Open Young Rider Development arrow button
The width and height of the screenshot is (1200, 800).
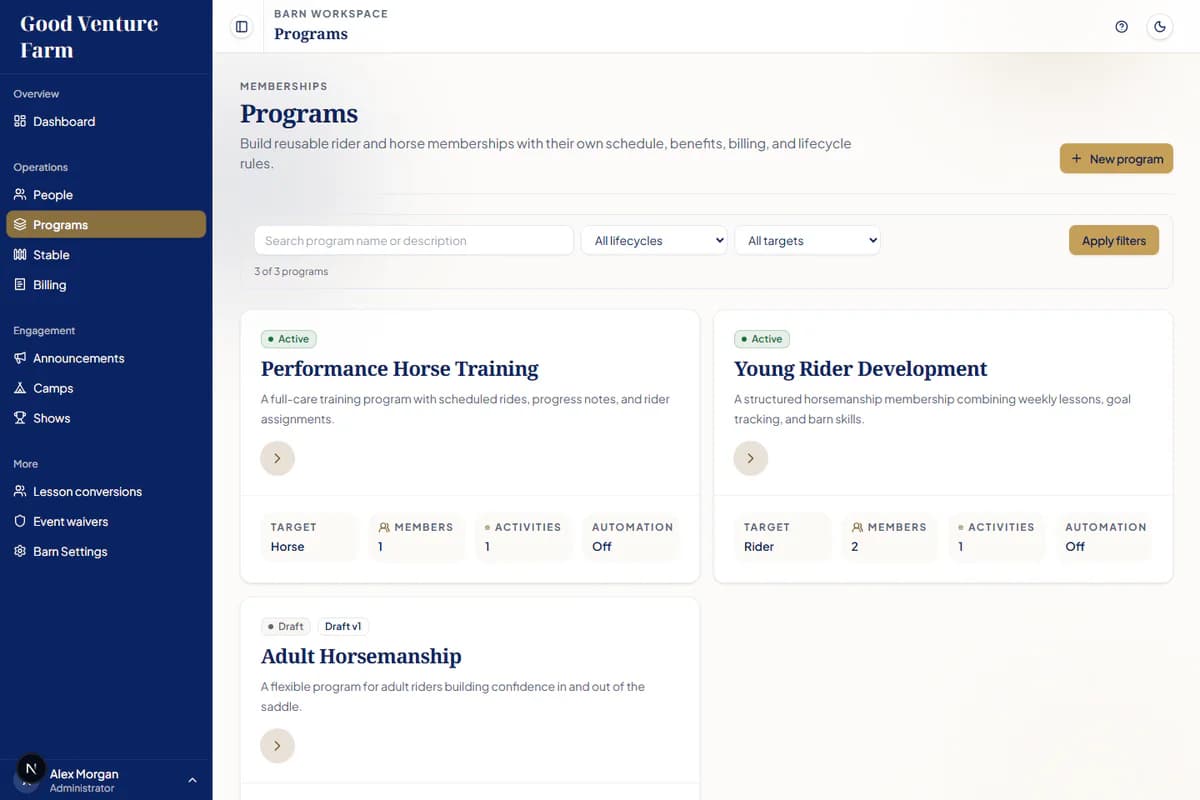tap(751, 458)
